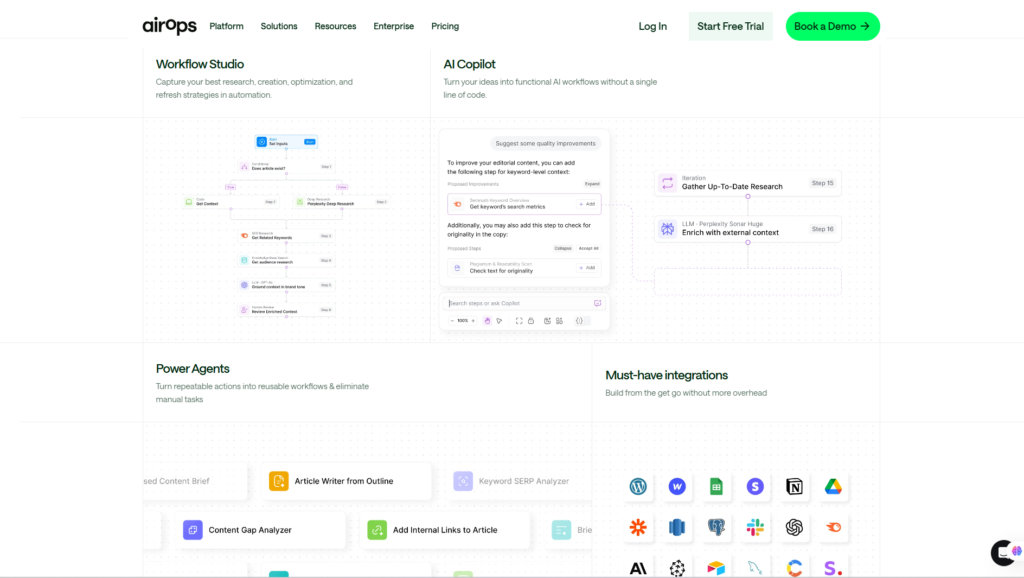1024x578 pixels.
Task: Open the Enterprise menu item
Action: [393, 26]
